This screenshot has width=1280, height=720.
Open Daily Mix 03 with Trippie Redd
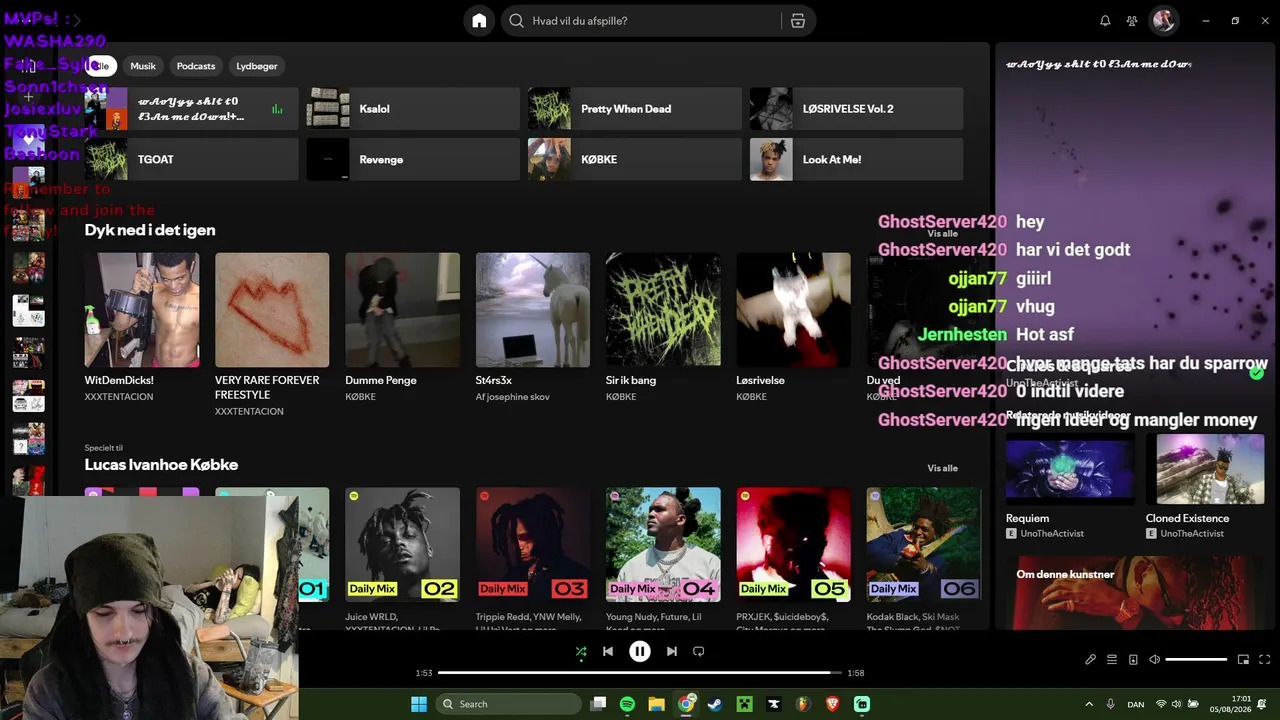(533, 544)
